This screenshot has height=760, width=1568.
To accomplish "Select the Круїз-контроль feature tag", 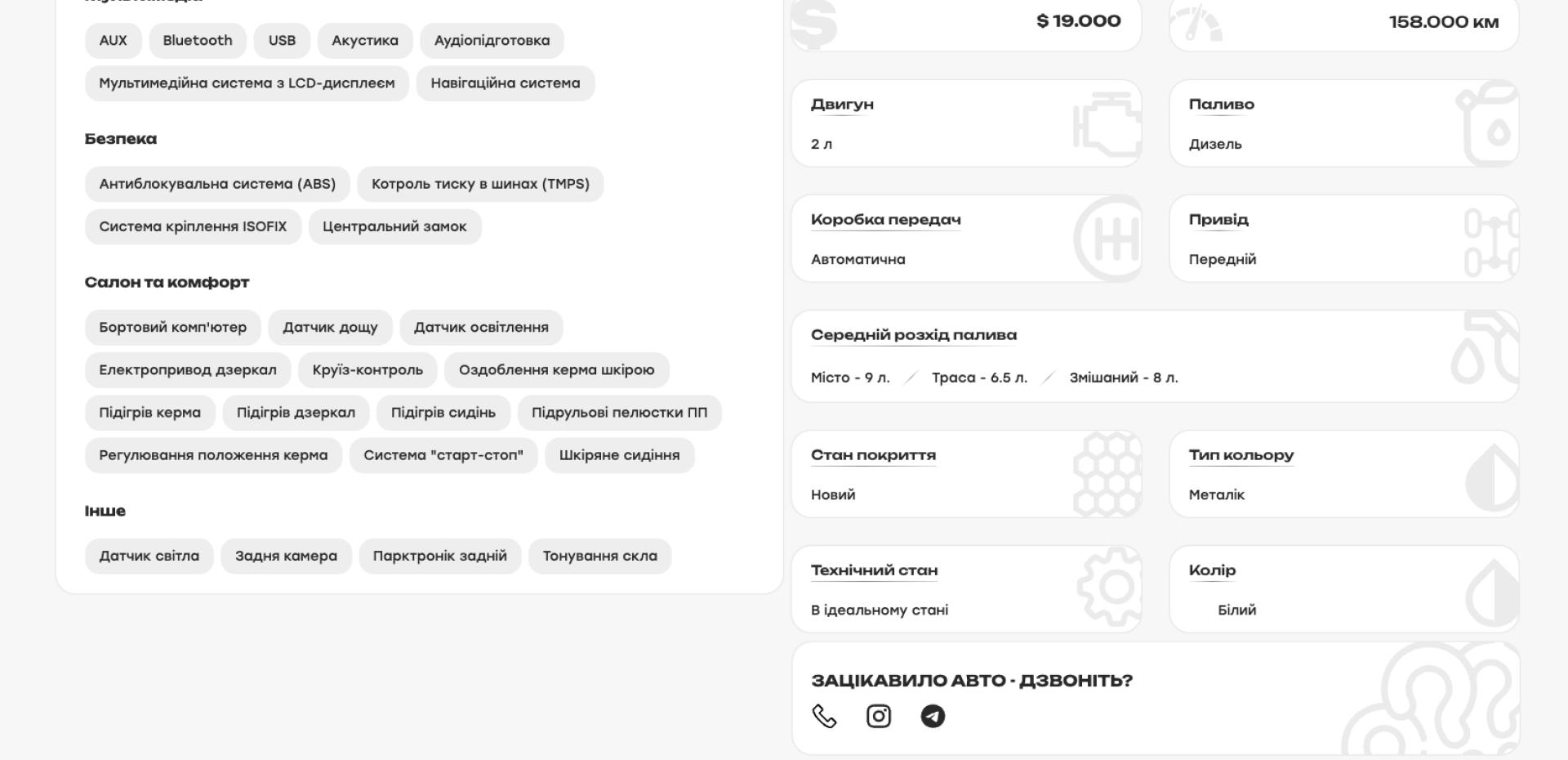I will click(x=367, y=370).
